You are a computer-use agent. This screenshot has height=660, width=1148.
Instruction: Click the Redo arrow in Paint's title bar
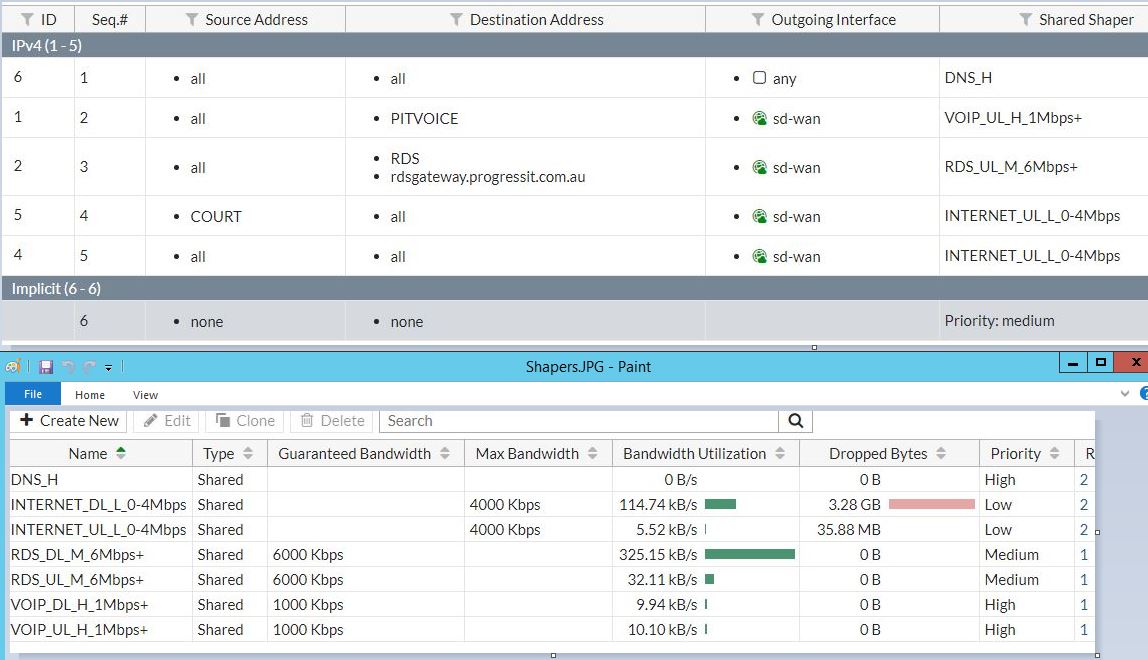pyautogui.click(x=89, y=367)
